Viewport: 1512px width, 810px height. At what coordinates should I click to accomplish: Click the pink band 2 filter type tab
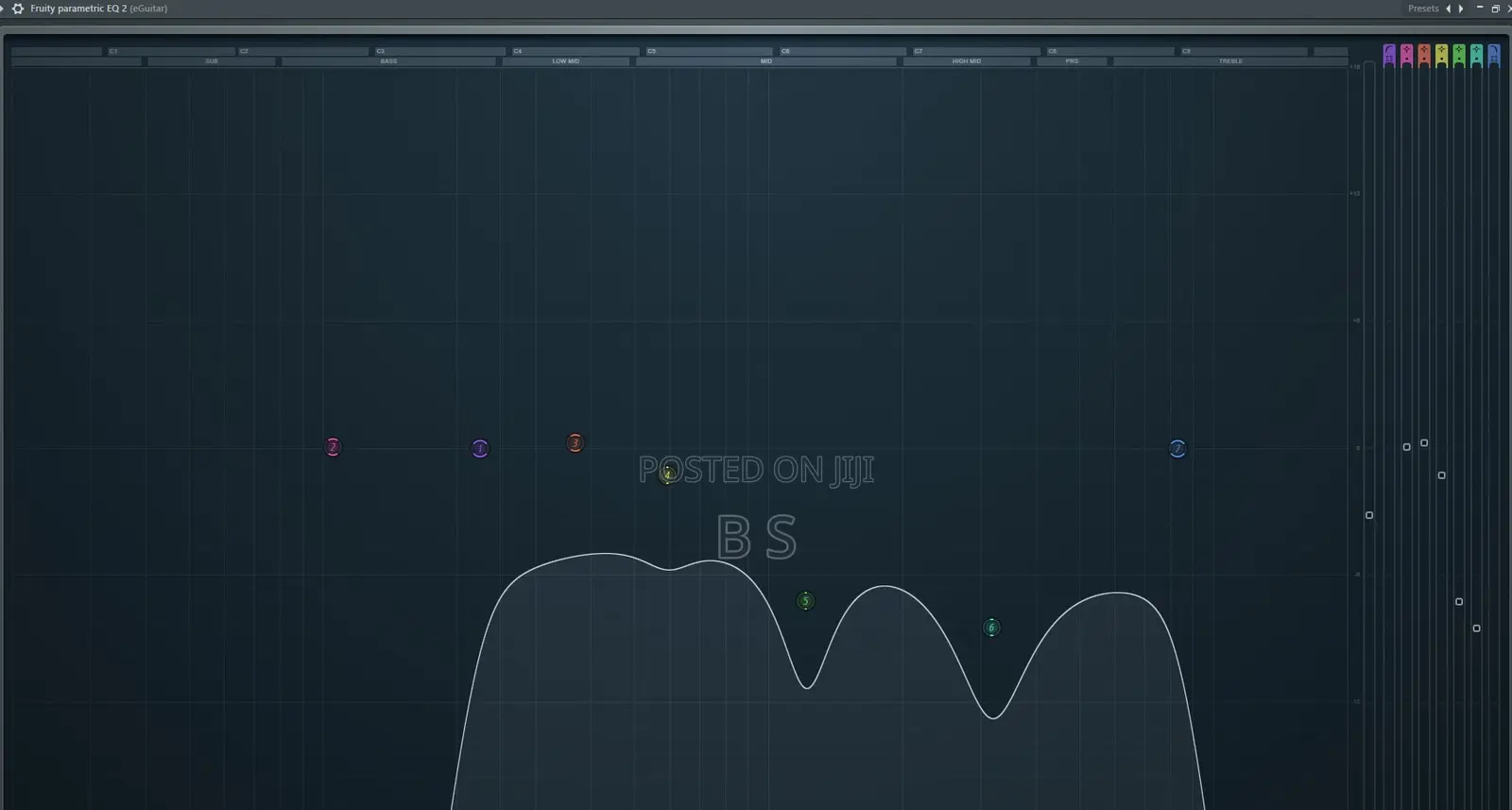[x=1406, y=56]
